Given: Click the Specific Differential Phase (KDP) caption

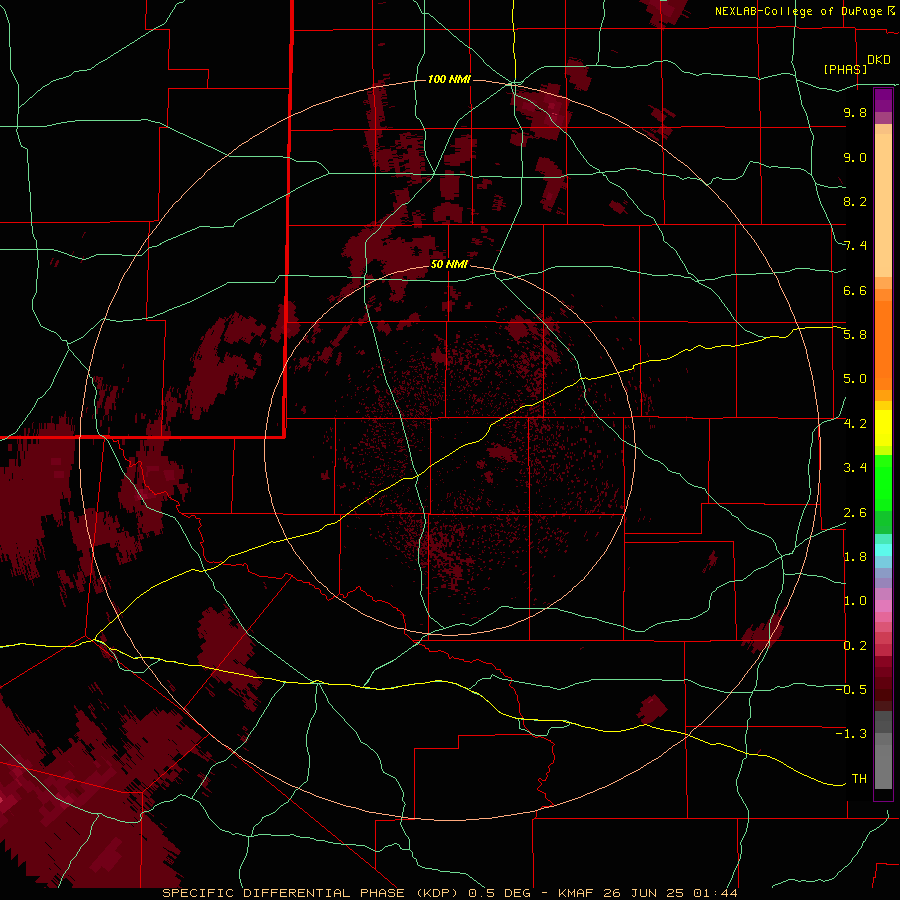Looking at the screenshot, I should (312, 893).
